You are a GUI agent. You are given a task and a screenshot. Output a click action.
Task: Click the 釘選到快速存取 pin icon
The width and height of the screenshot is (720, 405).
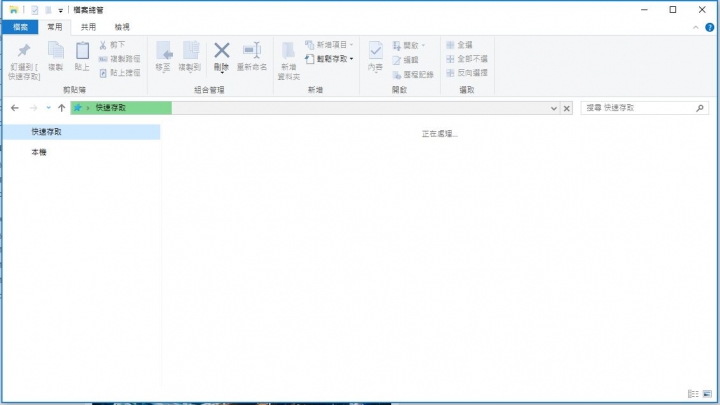(x=23, y=51)
